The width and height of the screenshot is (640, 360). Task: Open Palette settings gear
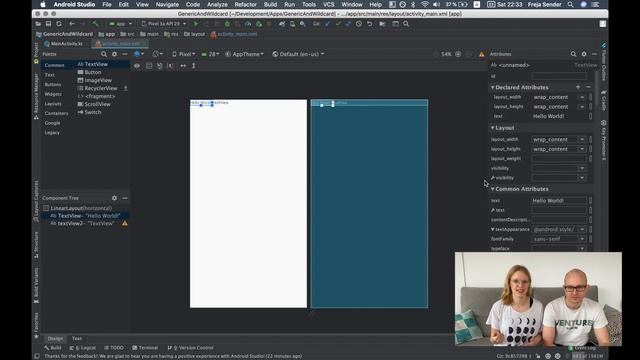(114, 54)
